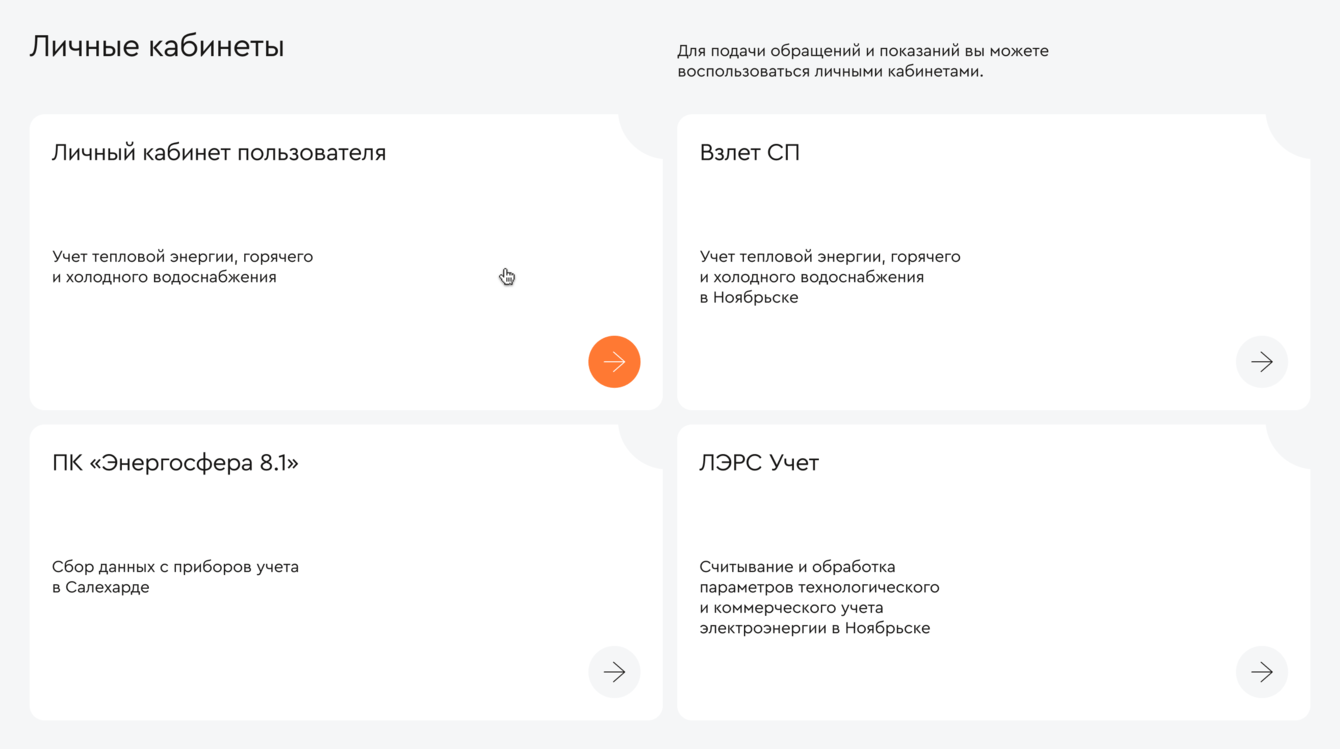Click the Сбор данных с приборов учета description
The height and width of the screenshot is (749, 1340).
[x=175, y=577]
